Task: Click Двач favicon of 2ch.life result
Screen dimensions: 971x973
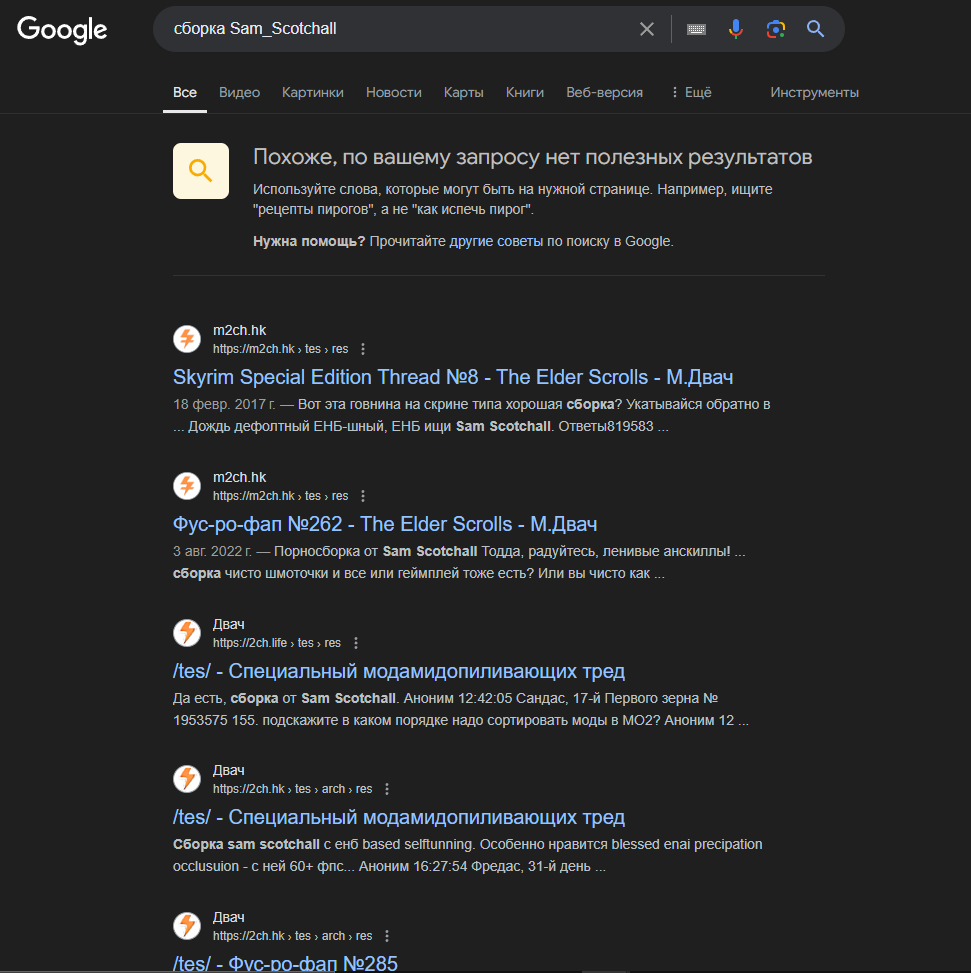Action: coord(187,633)
